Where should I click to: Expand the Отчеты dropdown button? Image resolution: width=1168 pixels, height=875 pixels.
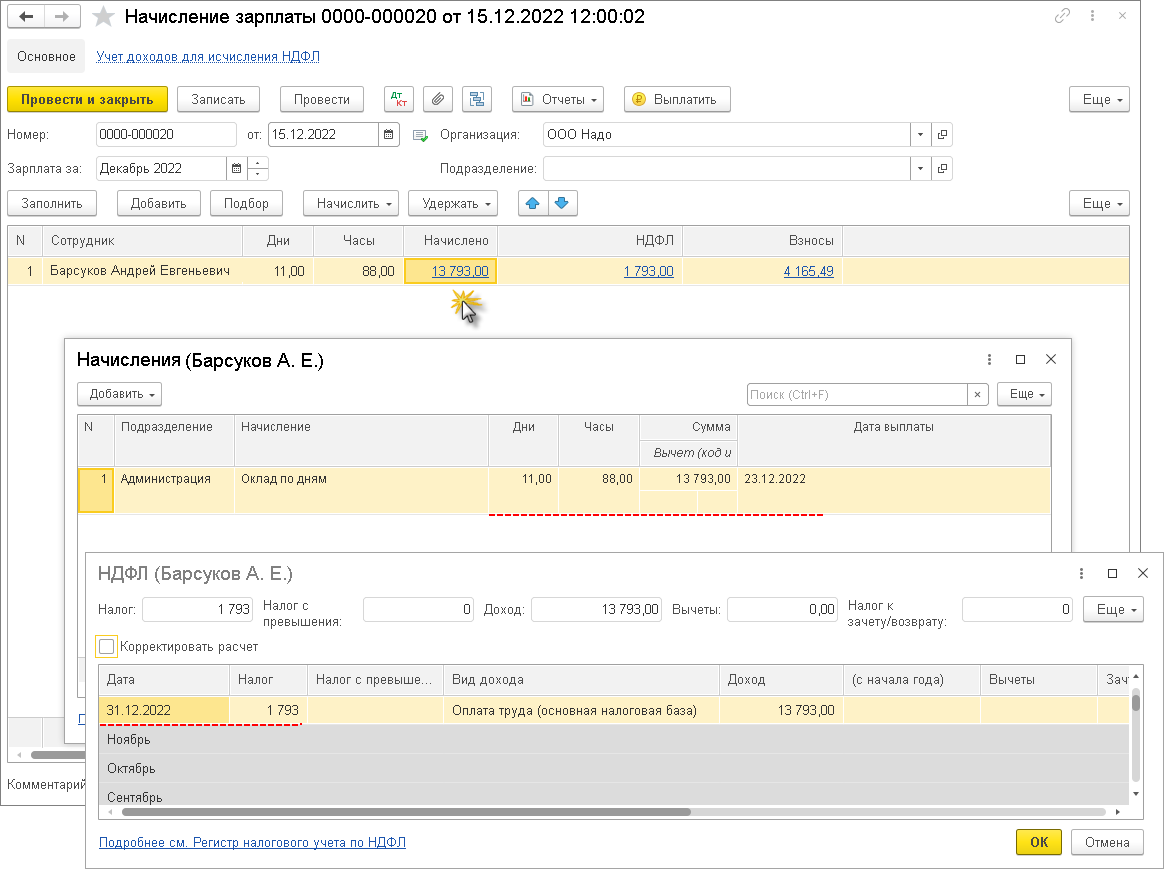(x=558, y=99)
